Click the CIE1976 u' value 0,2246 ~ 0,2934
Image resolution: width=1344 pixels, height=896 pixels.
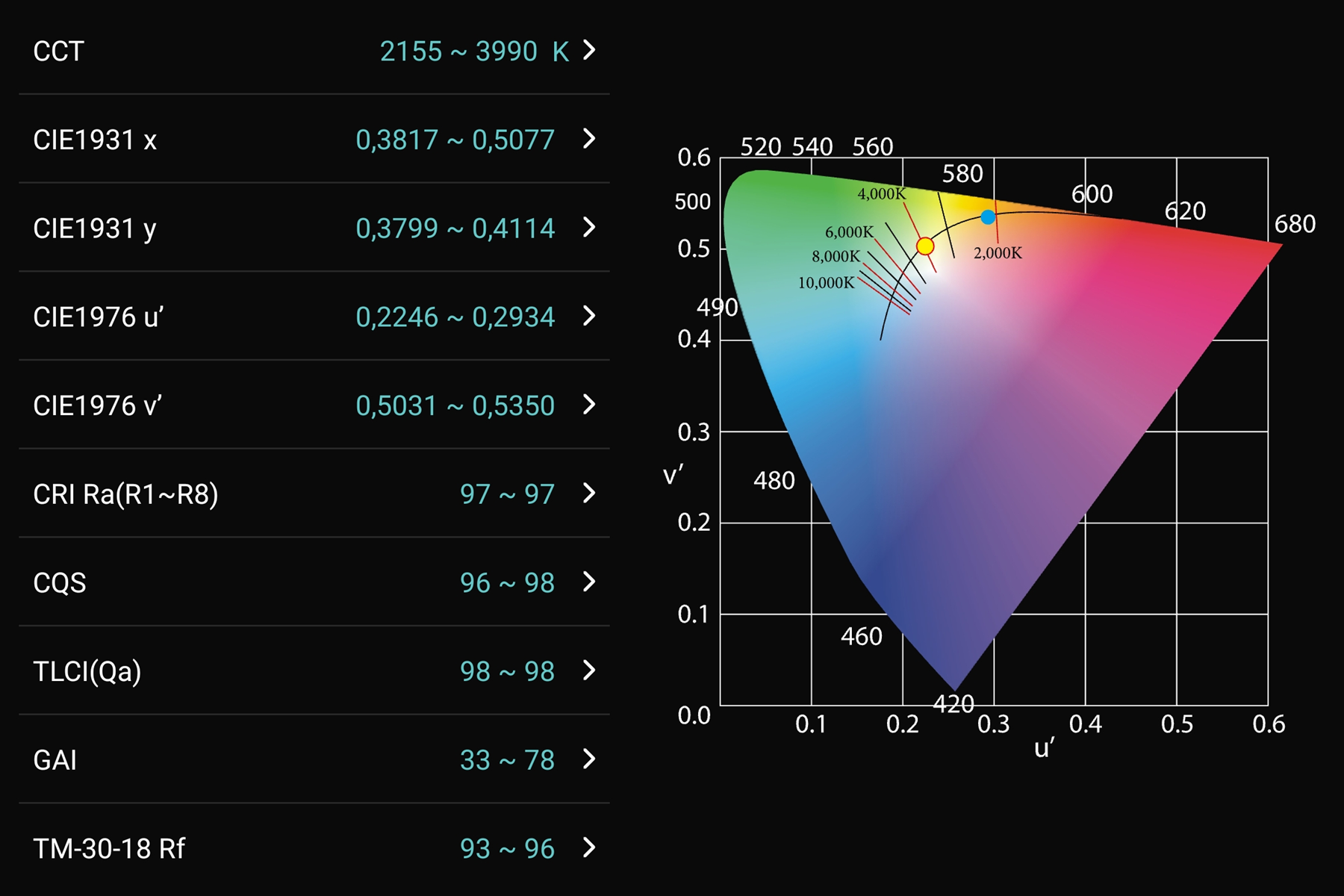(x=455, y=317)
